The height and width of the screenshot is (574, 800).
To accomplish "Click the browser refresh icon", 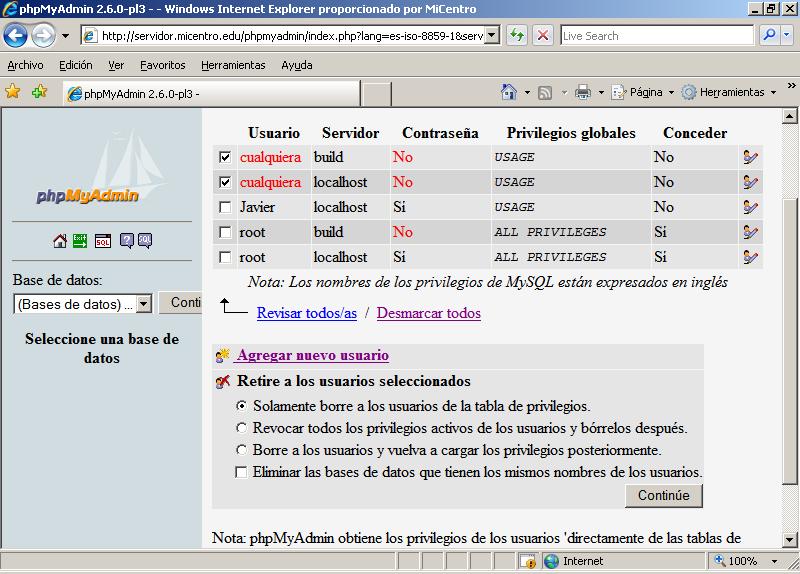I will tap(517, 35).
